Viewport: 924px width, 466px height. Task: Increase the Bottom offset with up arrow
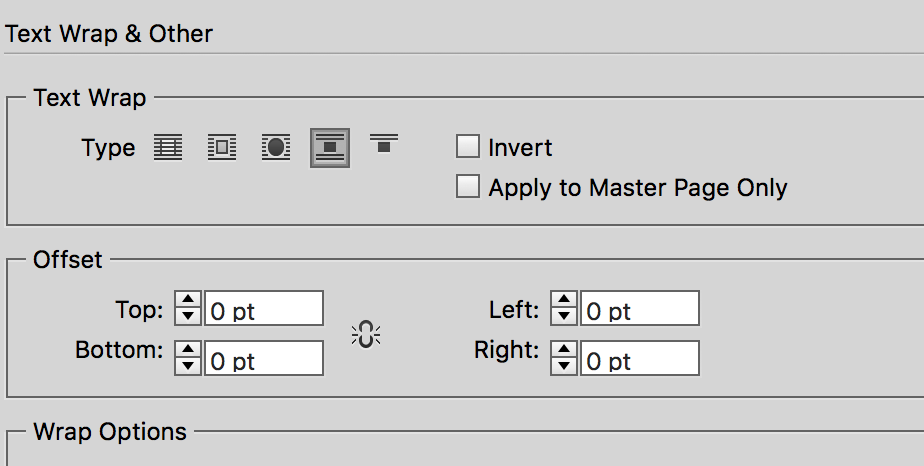click(188, 351)
